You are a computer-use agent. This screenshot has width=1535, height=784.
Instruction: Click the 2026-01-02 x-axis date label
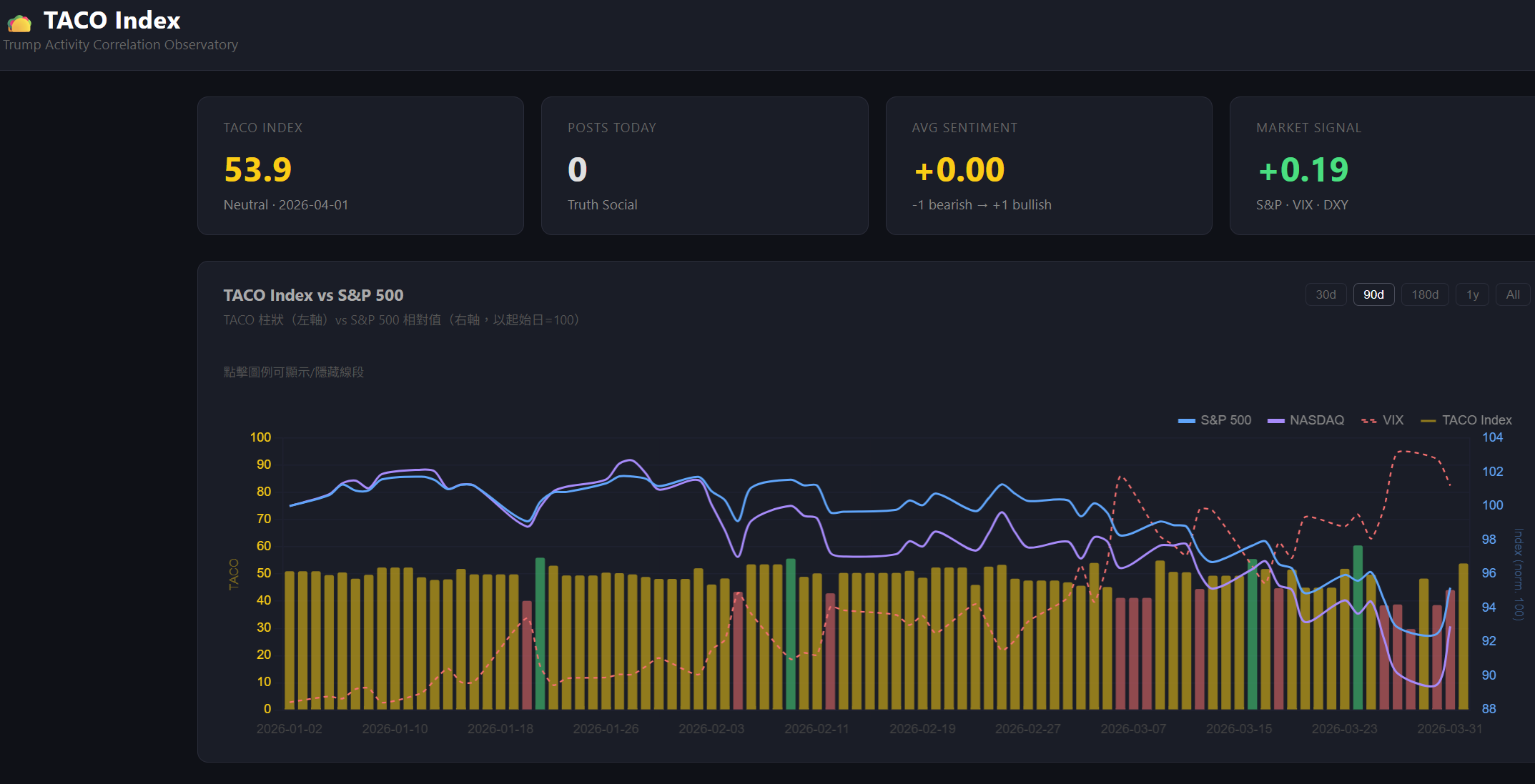point(289,729)
